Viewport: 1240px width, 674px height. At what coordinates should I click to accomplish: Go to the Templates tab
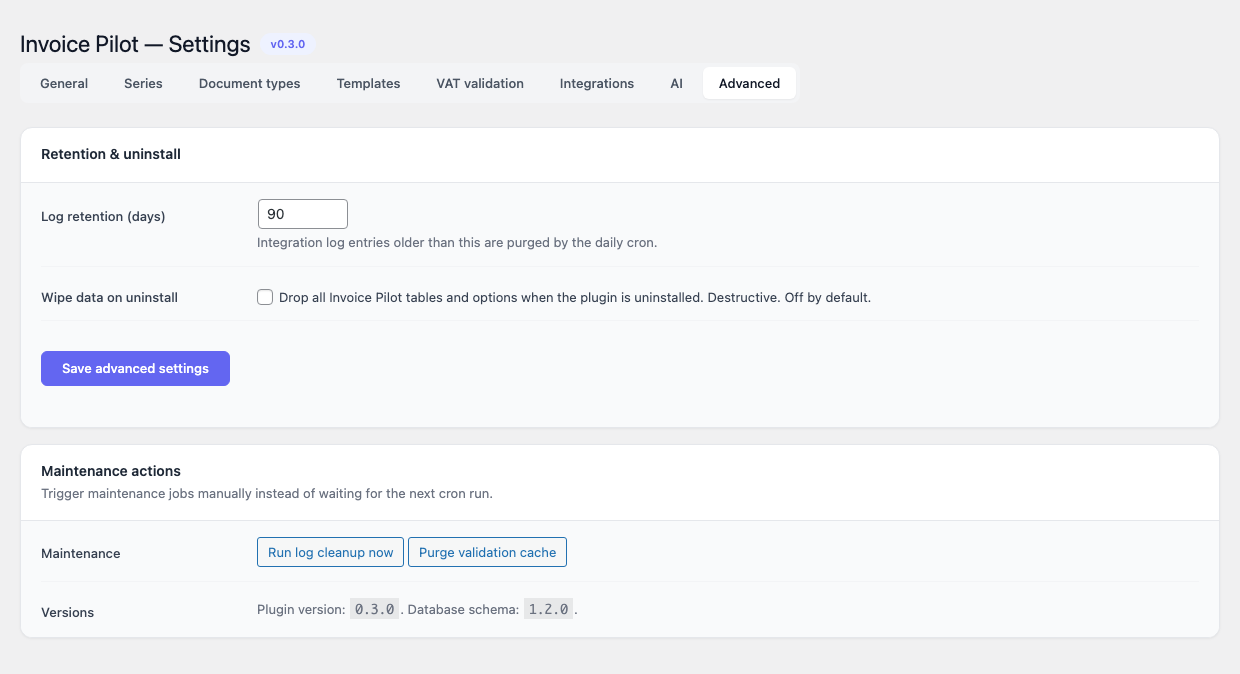pyautogui.click(x=368, y=84)
